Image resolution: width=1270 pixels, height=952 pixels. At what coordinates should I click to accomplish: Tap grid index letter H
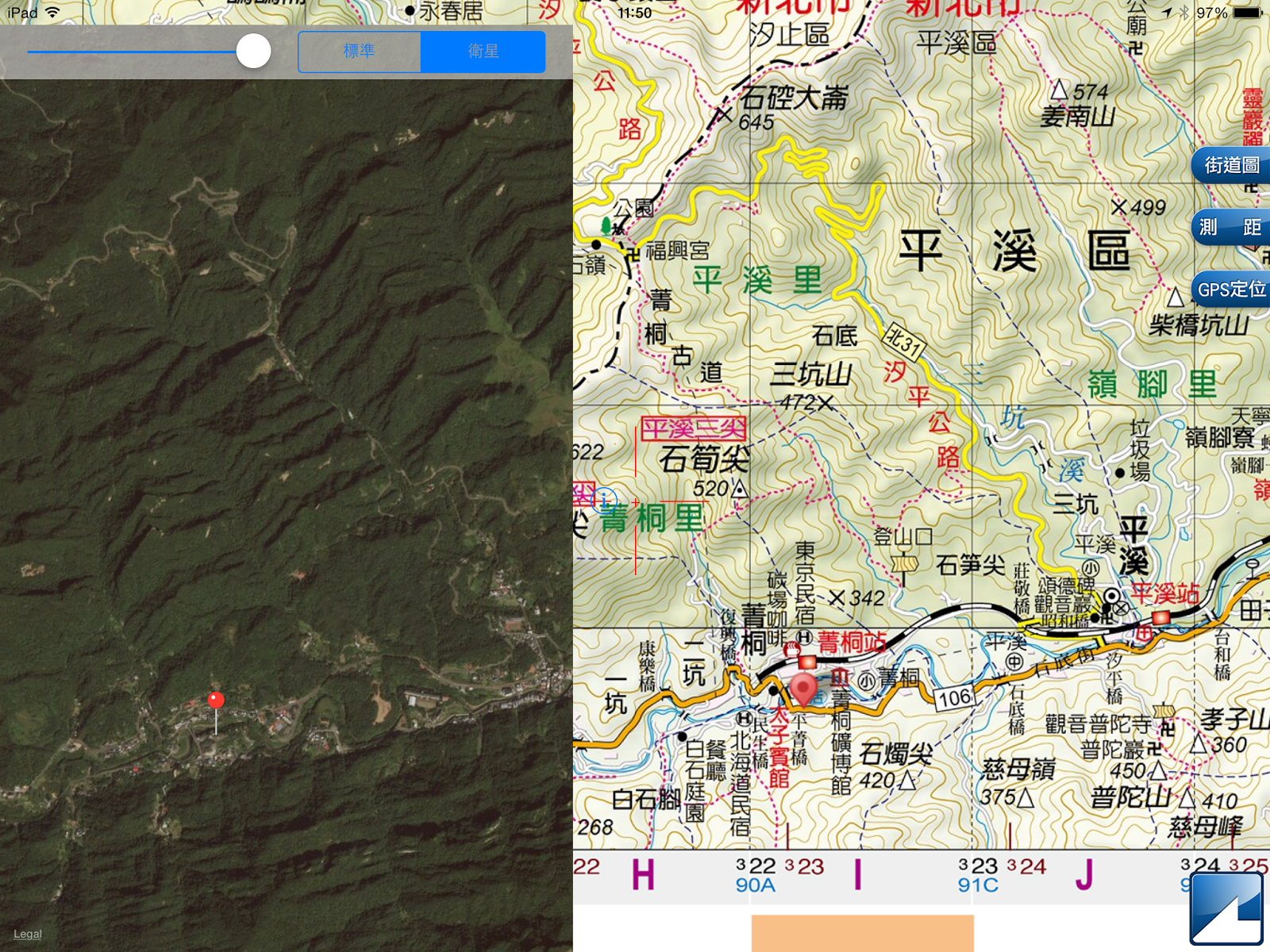(643, 876)
